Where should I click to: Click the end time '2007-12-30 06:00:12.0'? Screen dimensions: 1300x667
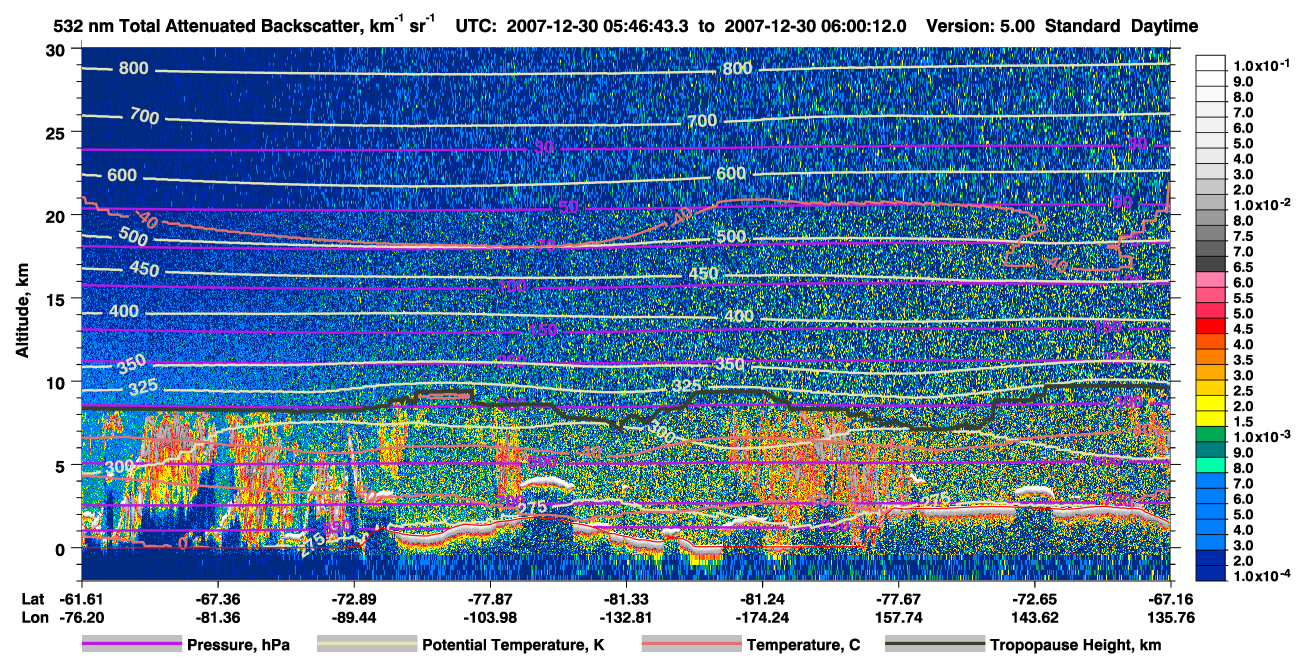[814, 26]
